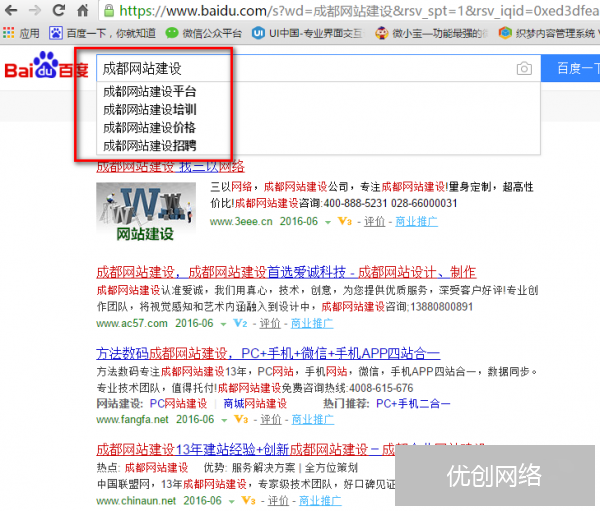Click the Baidu logo
600x511 pixels.
[46, 65]
